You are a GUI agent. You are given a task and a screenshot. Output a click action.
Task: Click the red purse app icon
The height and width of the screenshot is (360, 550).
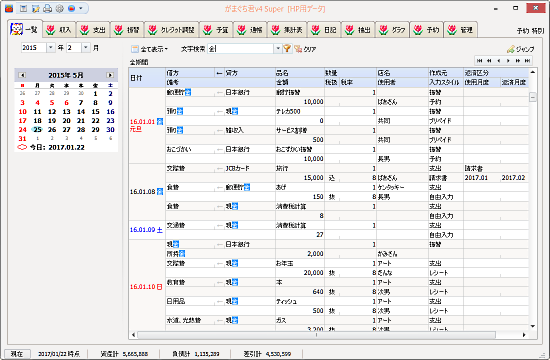pos(9,8)
